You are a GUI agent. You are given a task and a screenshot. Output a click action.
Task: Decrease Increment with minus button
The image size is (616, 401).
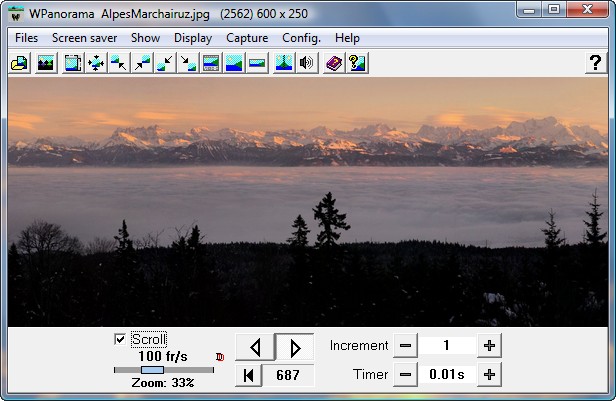pyautogui.click(x=405, y=346)
